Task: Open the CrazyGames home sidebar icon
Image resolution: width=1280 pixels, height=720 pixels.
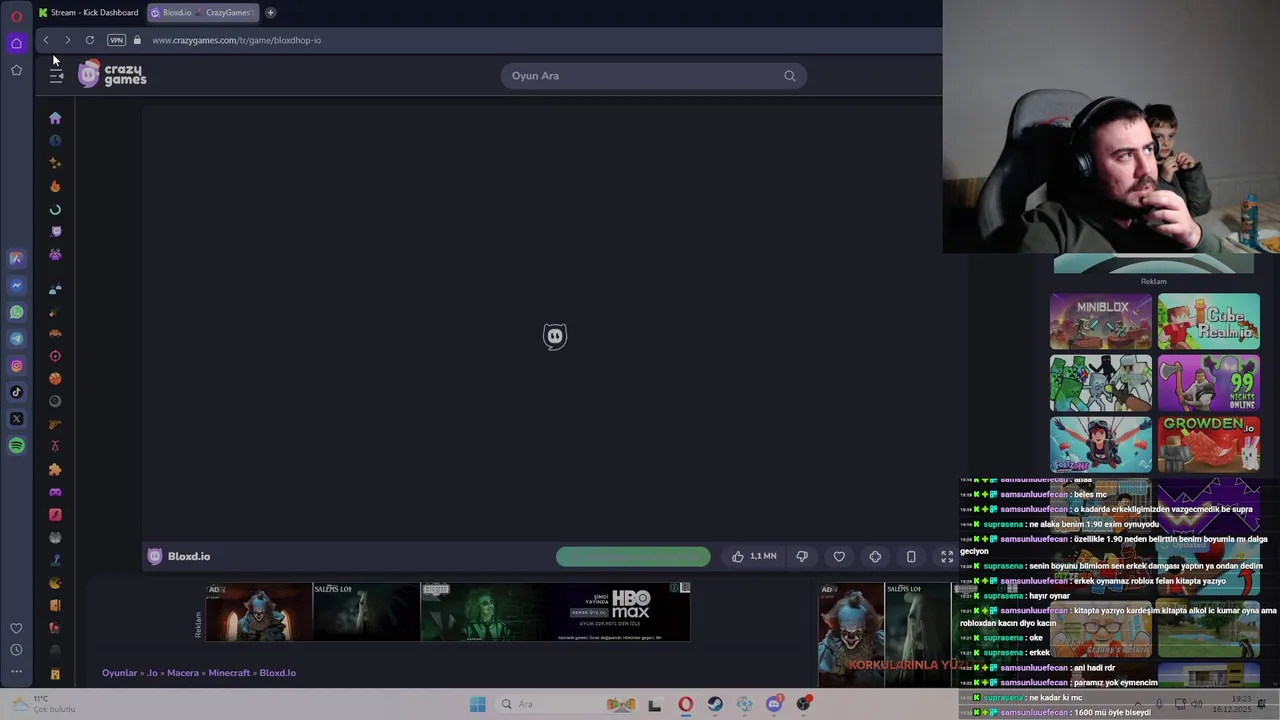Action: point(55,118)
